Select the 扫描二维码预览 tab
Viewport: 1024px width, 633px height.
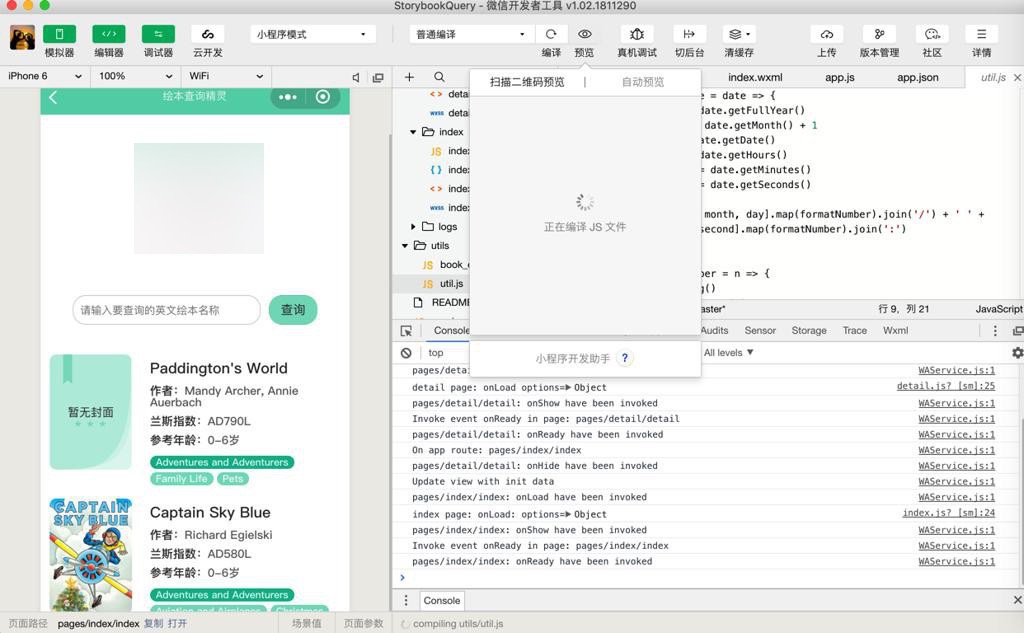pyautogui.click(x=527, y=82)
